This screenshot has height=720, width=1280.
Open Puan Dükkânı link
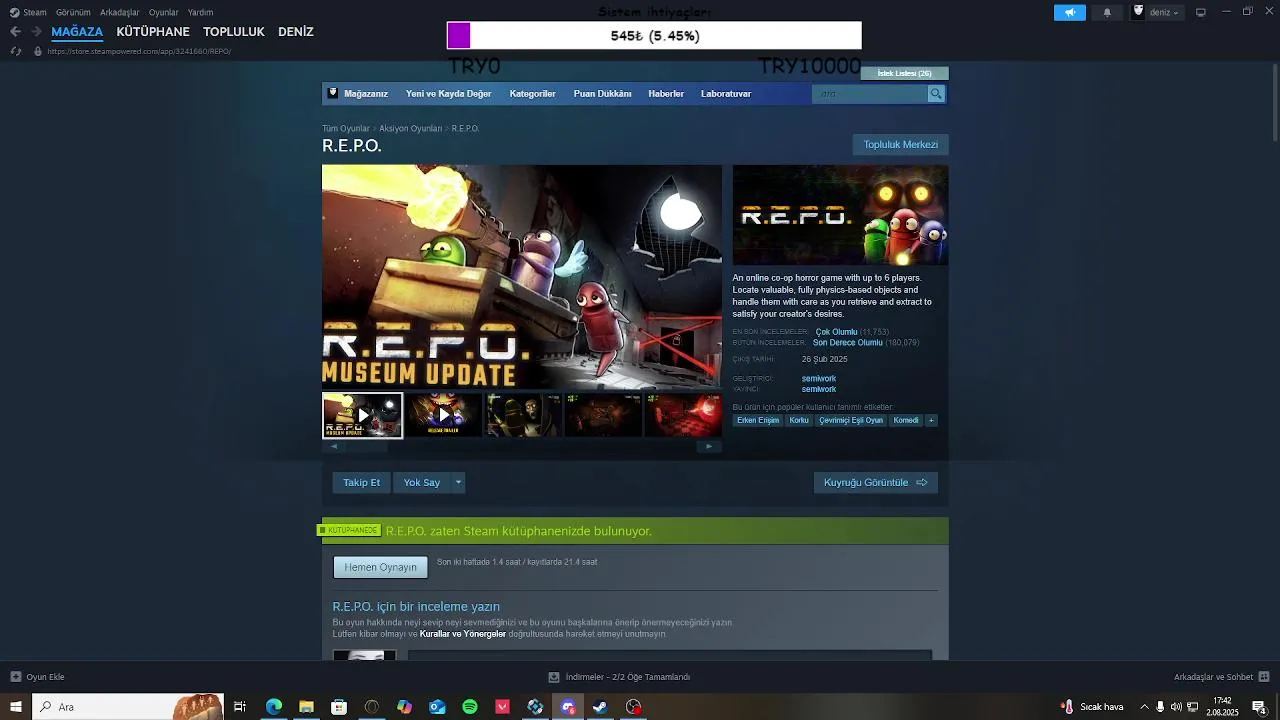pos(602,93)
